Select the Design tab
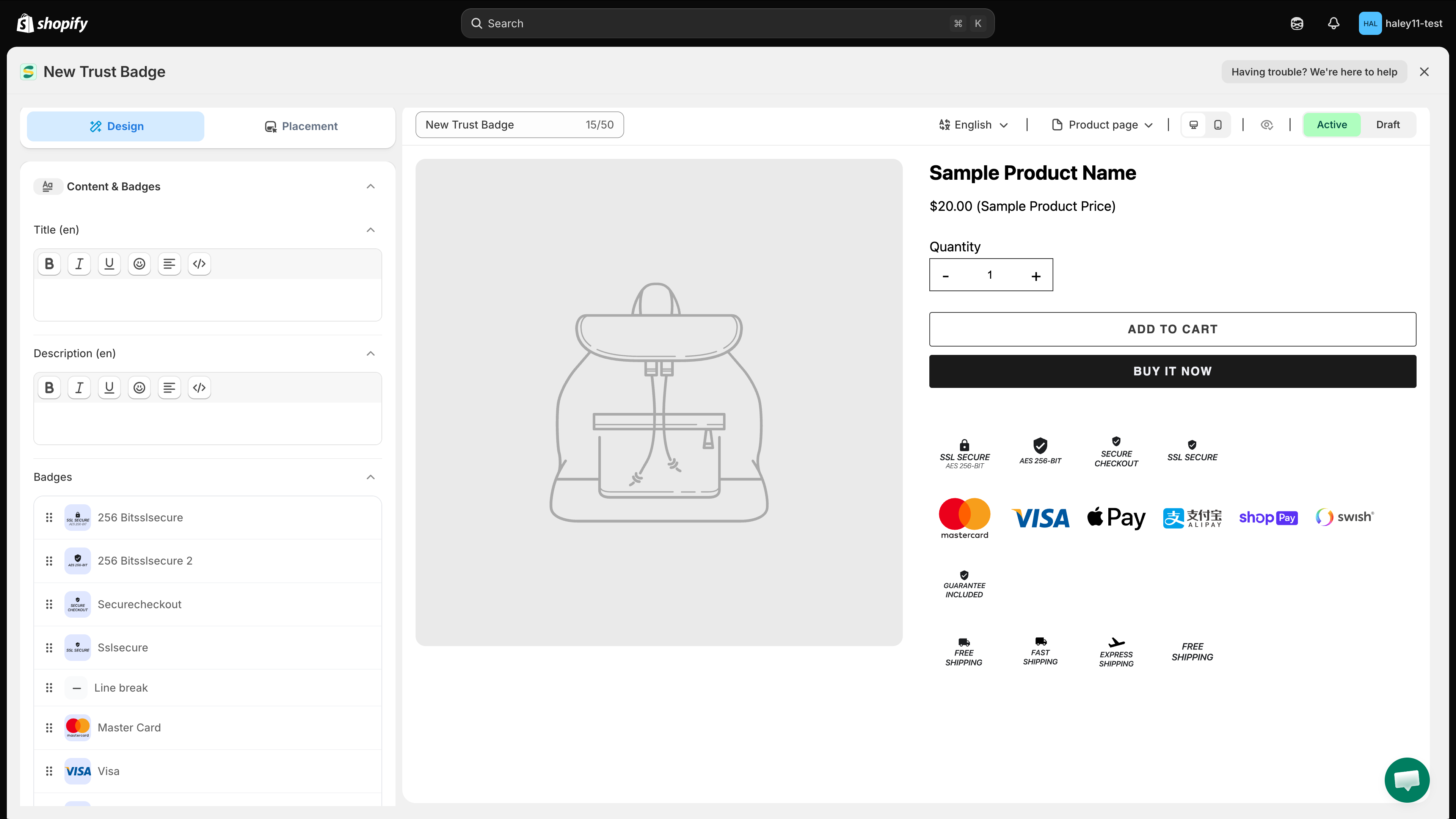 coord(116,126)
